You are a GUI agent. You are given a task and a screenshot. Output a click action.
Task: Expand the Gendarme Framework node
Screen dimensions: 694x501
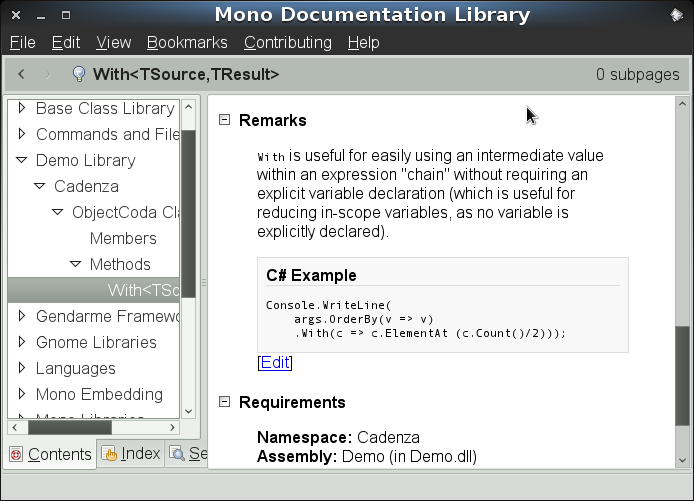(x=21, y=316)
